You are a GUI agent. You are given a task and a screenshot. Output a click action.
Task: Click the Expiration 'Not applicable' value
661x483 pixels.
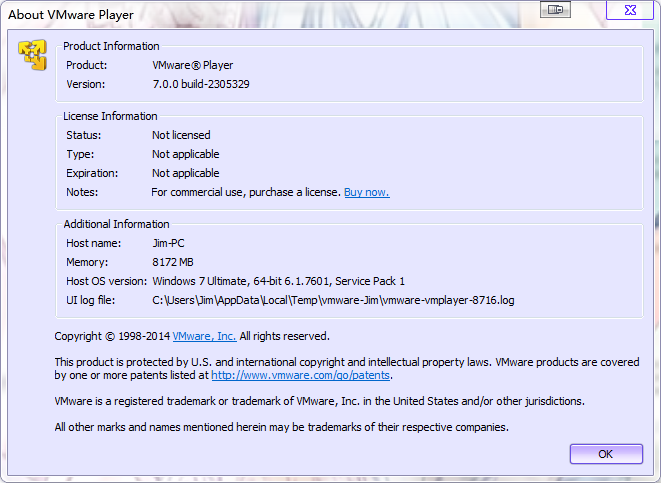click(185, 173)
